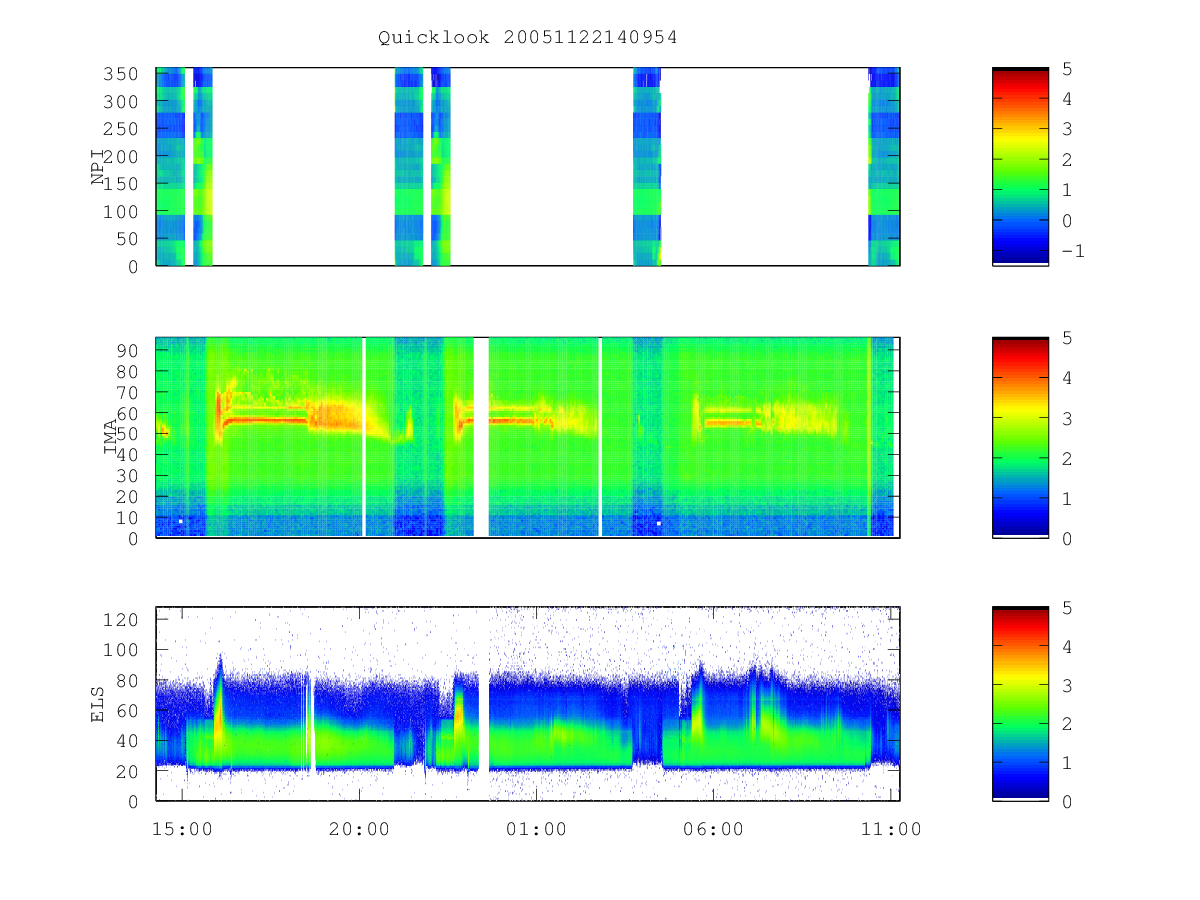Click the 15:00 time tick label
Image resolution: width=1200 pixels, height=900 pixels.
pos(182,829)
